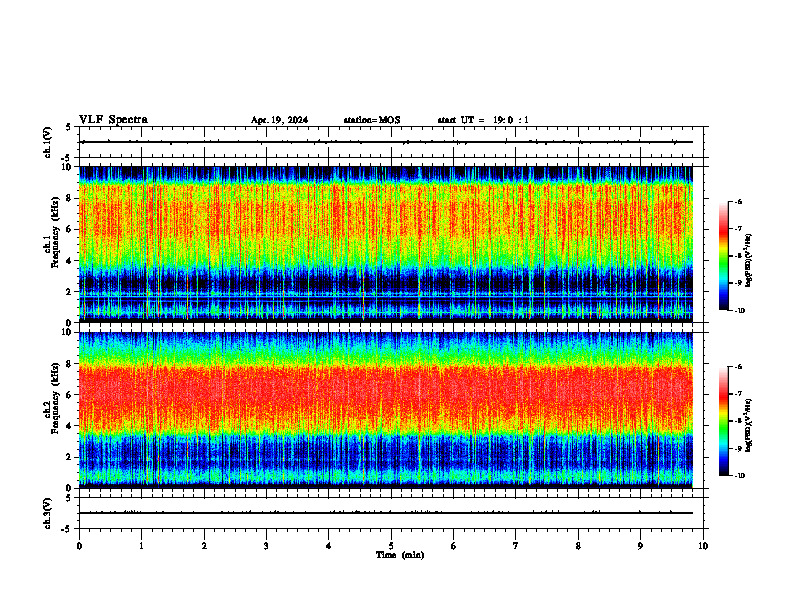Click the "6" frequency tick on ch.2 spectrogram
Screen dimensions: 792x612
coord(69,395)
